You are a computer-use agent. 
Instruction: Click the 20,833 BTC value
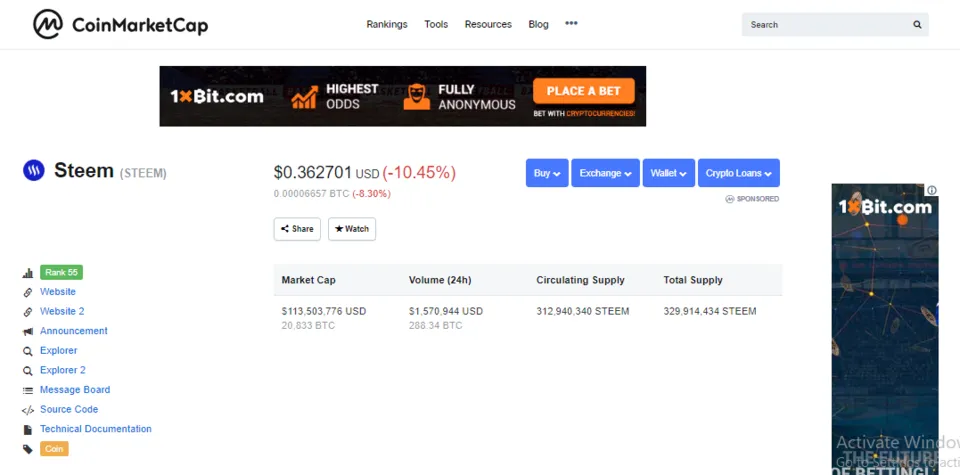(x=308, y=326)
